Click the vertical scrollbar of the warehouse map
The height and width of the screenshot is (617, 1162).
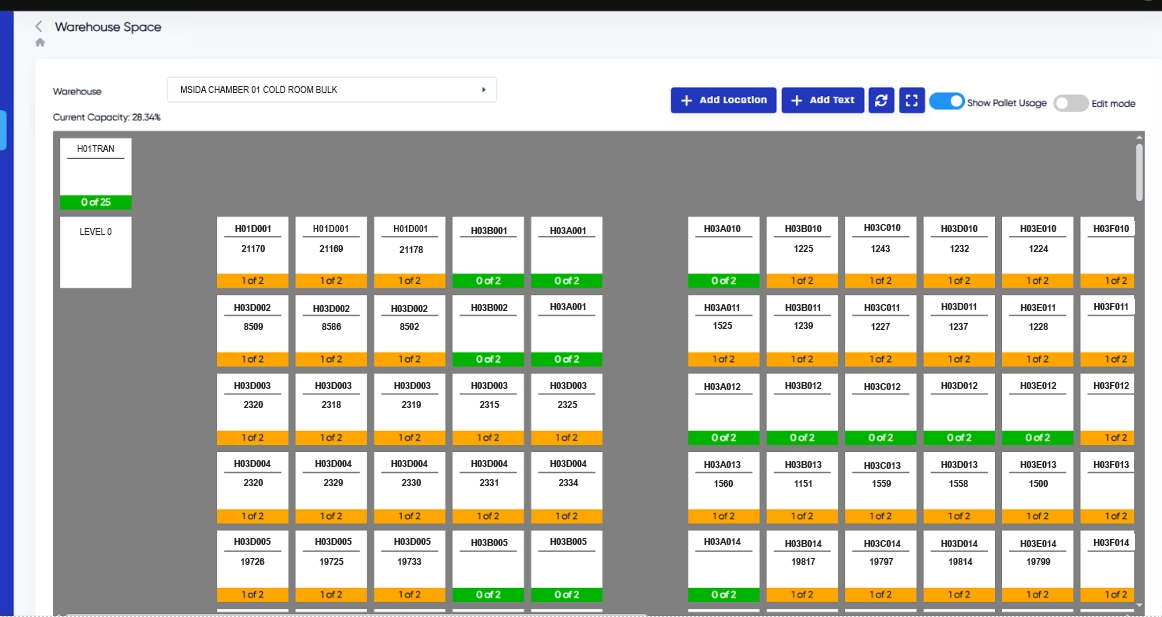coord(1139,172)
